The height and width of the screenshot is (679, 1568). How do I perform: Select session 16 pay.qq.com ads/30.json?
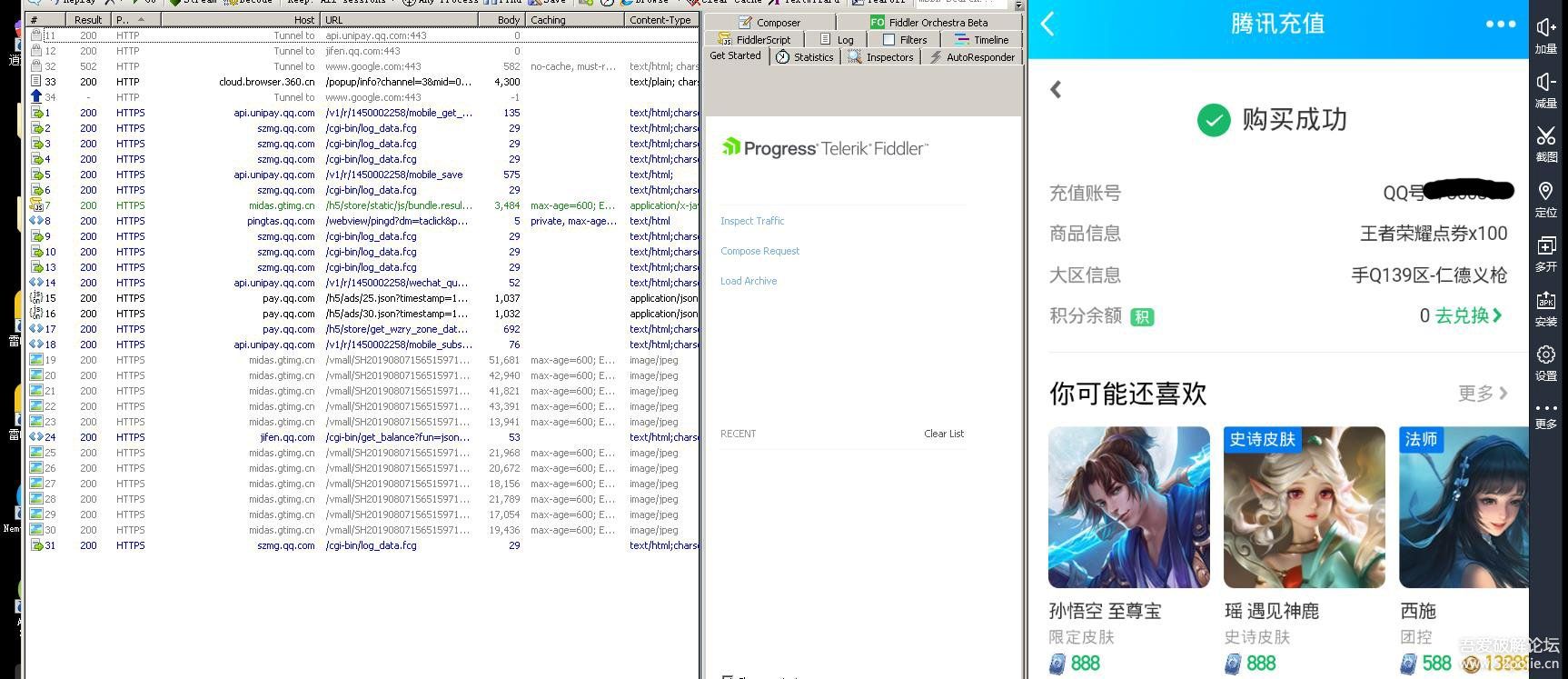[363, 314]
